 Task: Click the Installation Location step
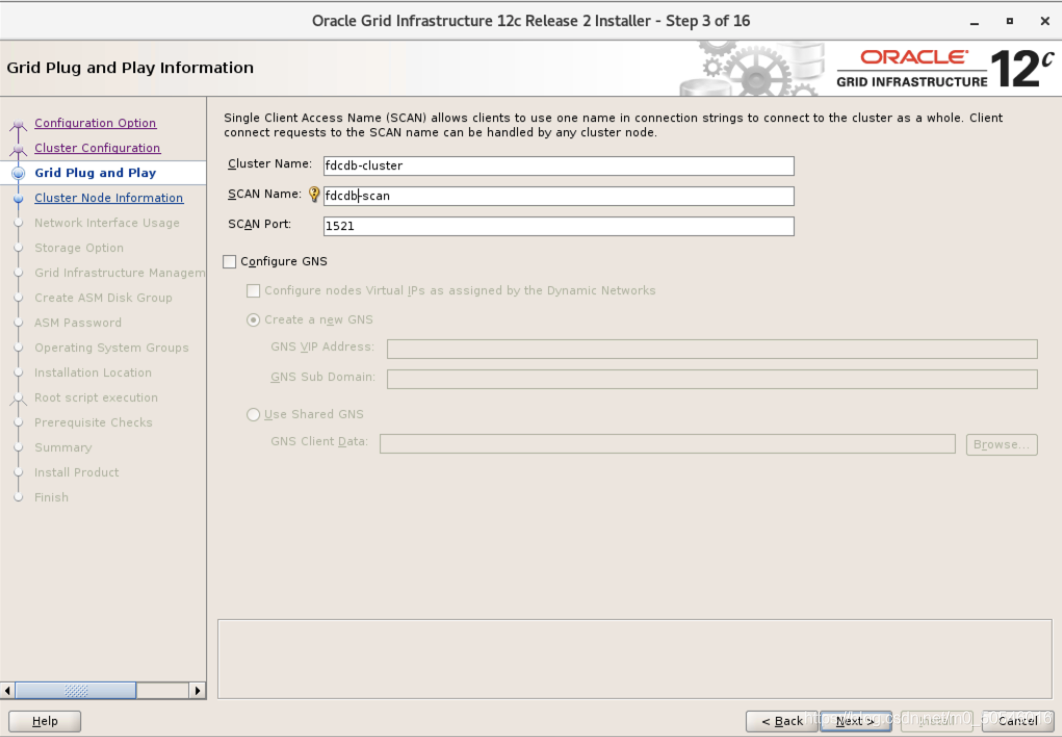click(93, 373)
